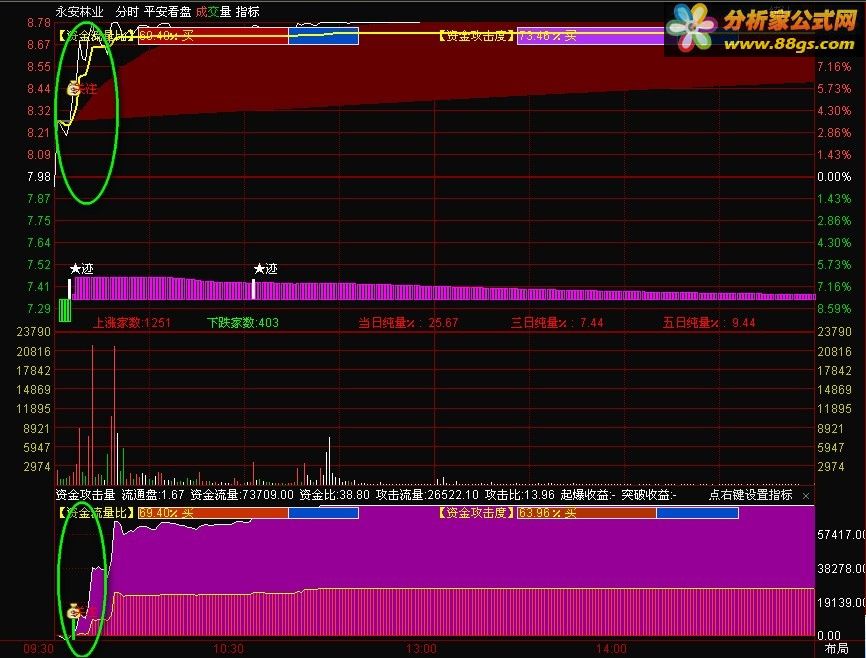Click the 下跌家数:403 label
866x658 pixels.
242,323
